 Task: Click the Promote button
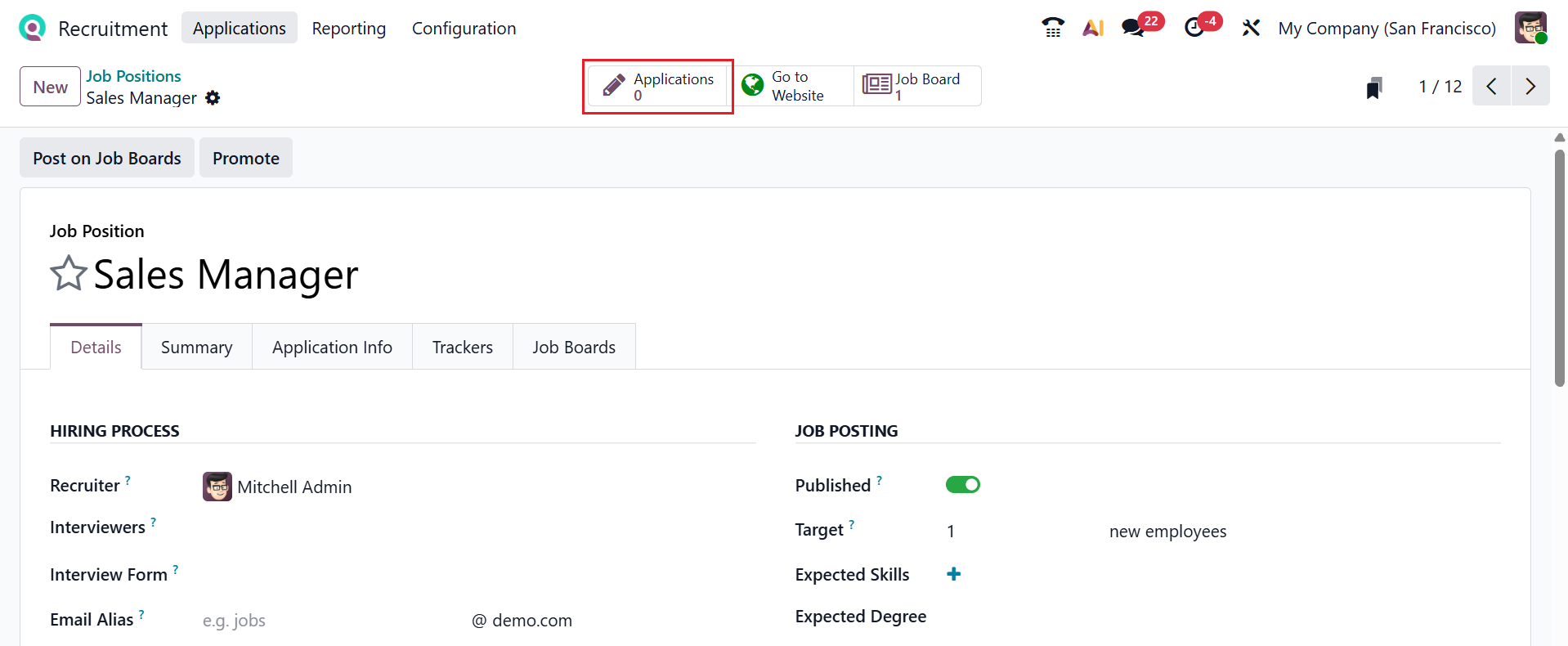[x=245, y=158]
